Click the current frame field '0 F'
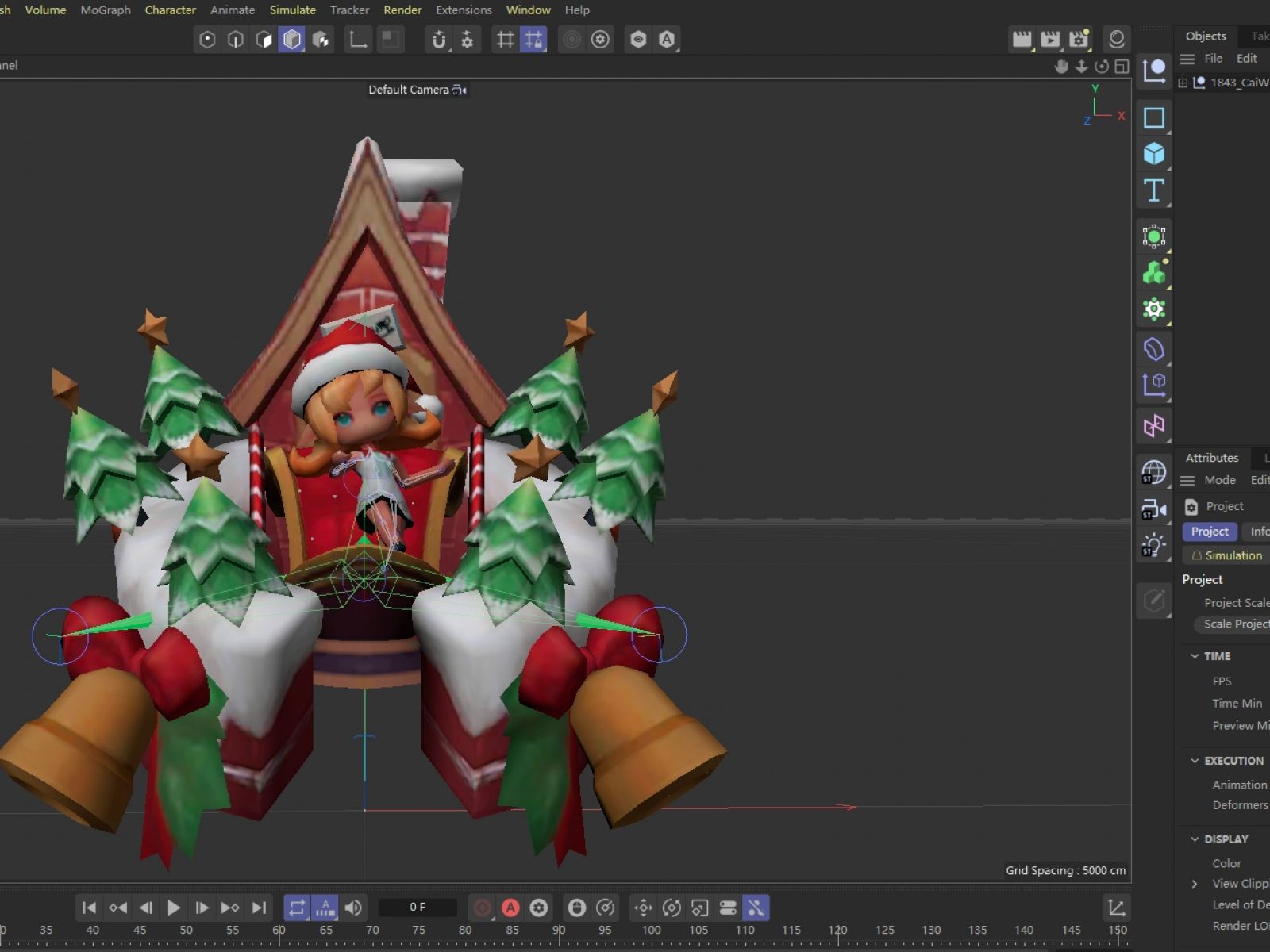 tap(418, 907)
